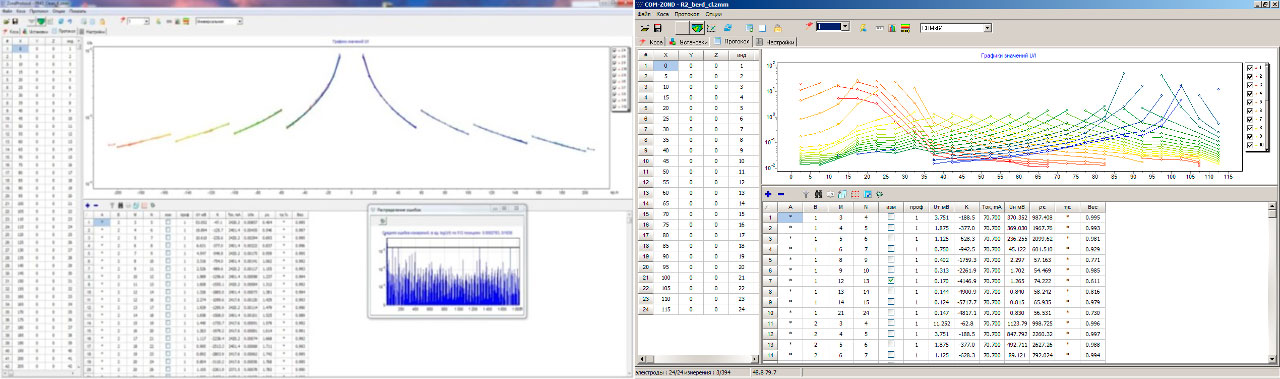The width and height of the screenshot is (1280, 379).
Task: Open the Файл menu in COM-ZOND
Action: coord(642,14)
